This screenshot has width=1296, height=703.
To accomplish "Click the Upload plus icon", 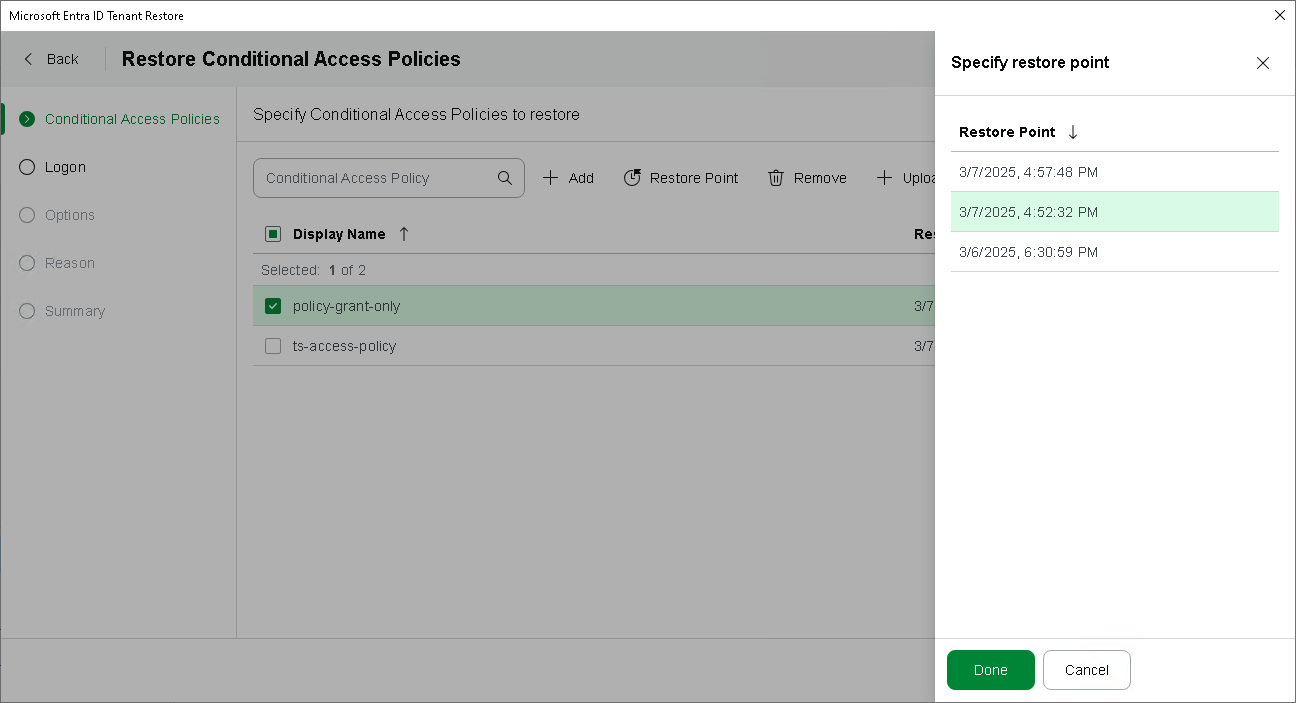I will click(884, 178).
